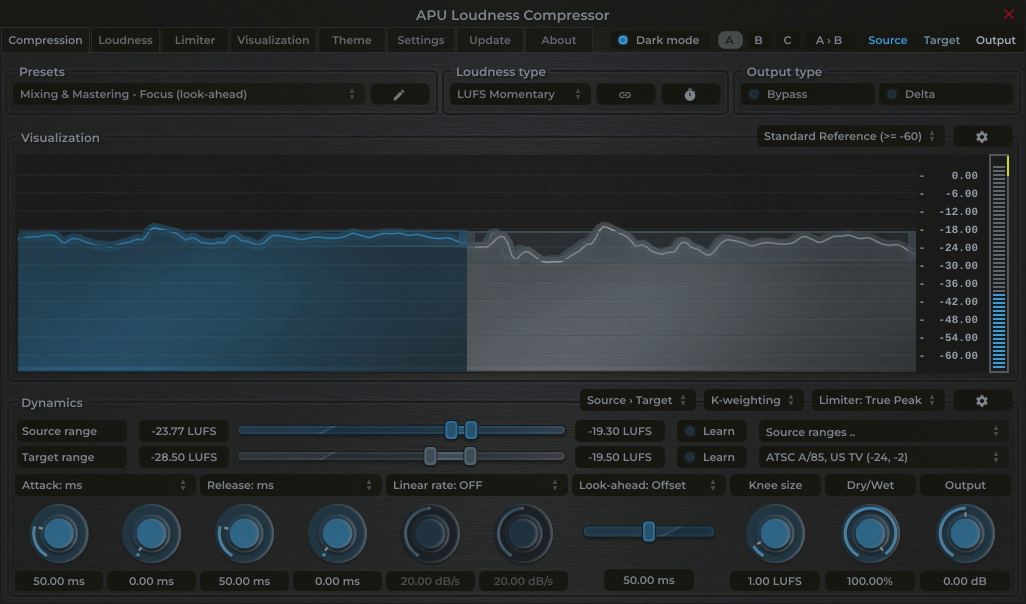Click A › B to copy snapshot

[x=827, y=40]
